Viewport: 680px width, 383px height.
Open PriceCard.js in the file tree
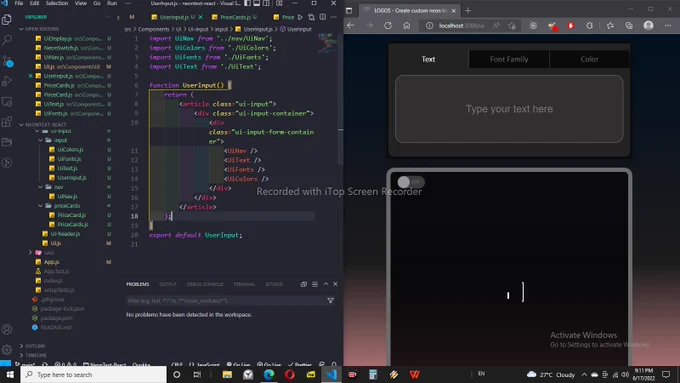pos(72,215)
